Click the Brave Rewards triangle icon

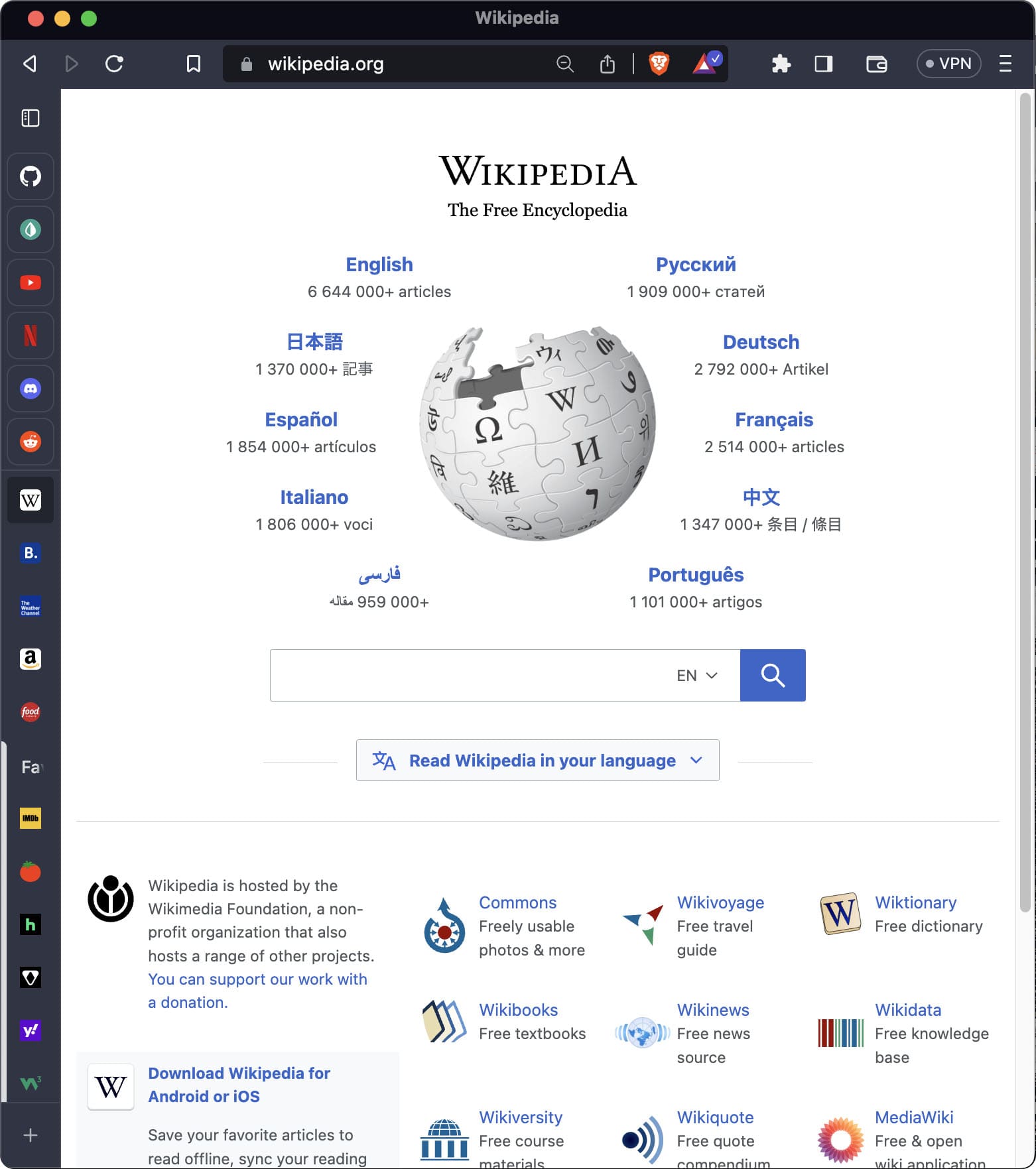706,64
